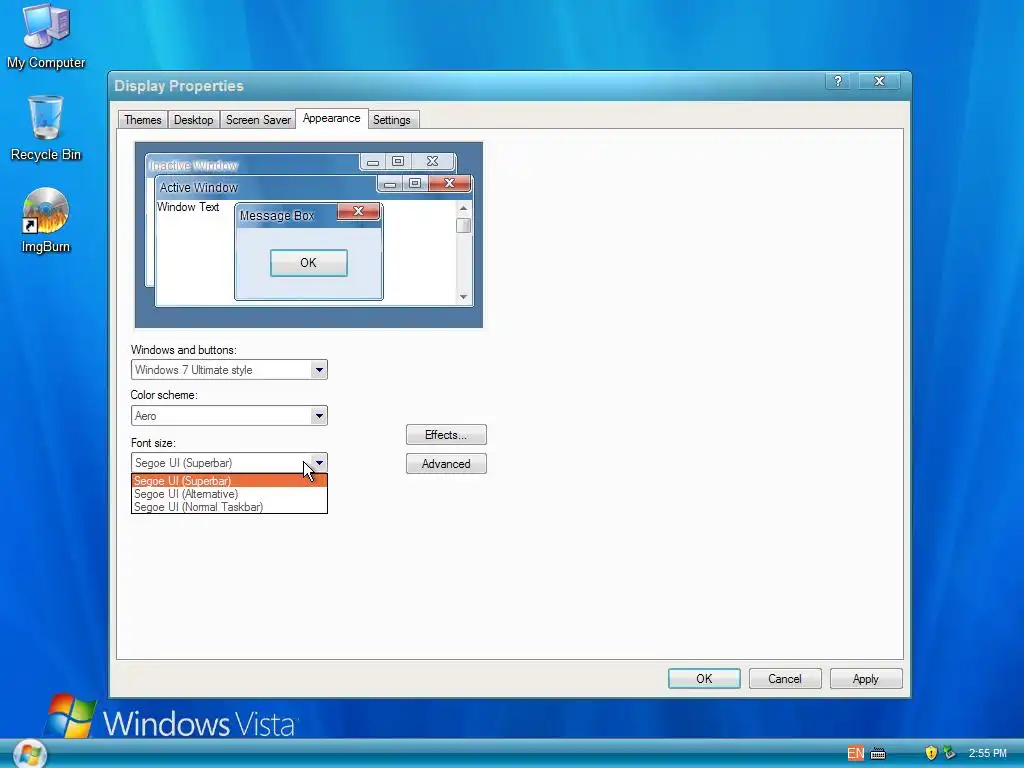Click the keyboard icon in system tray
This screenshot has width=1024, height=768.
pos(878,754)
